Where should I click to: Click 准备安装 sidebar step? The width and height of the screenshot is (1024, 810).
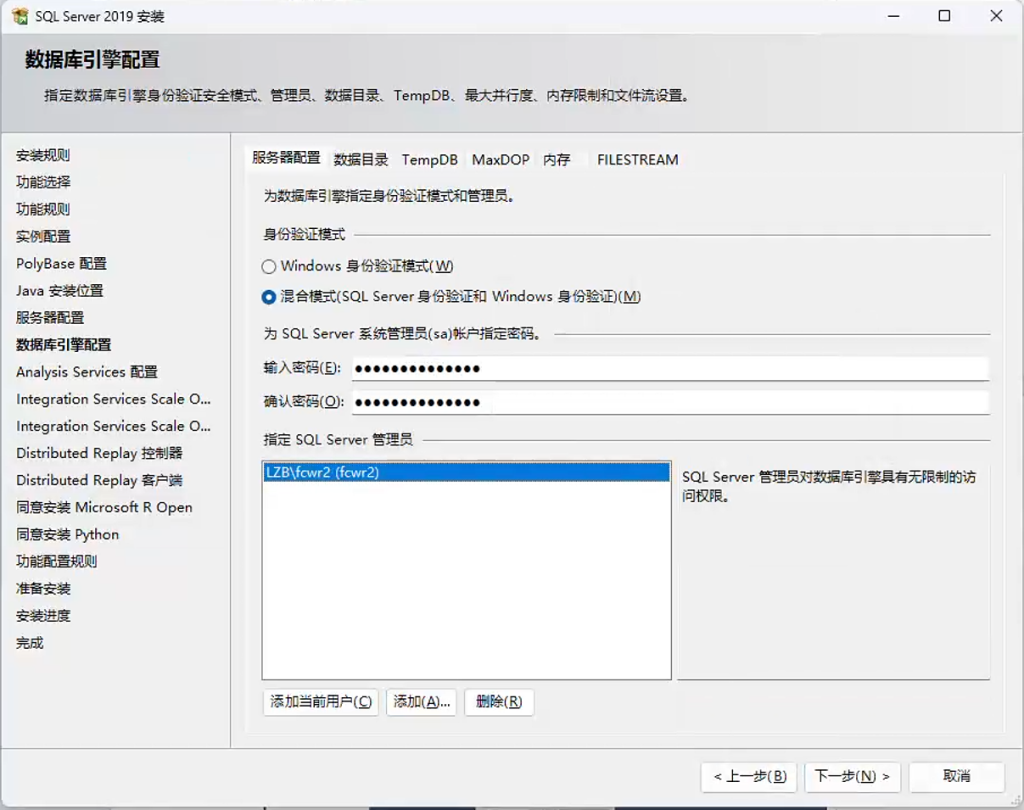tap(43, 589)
